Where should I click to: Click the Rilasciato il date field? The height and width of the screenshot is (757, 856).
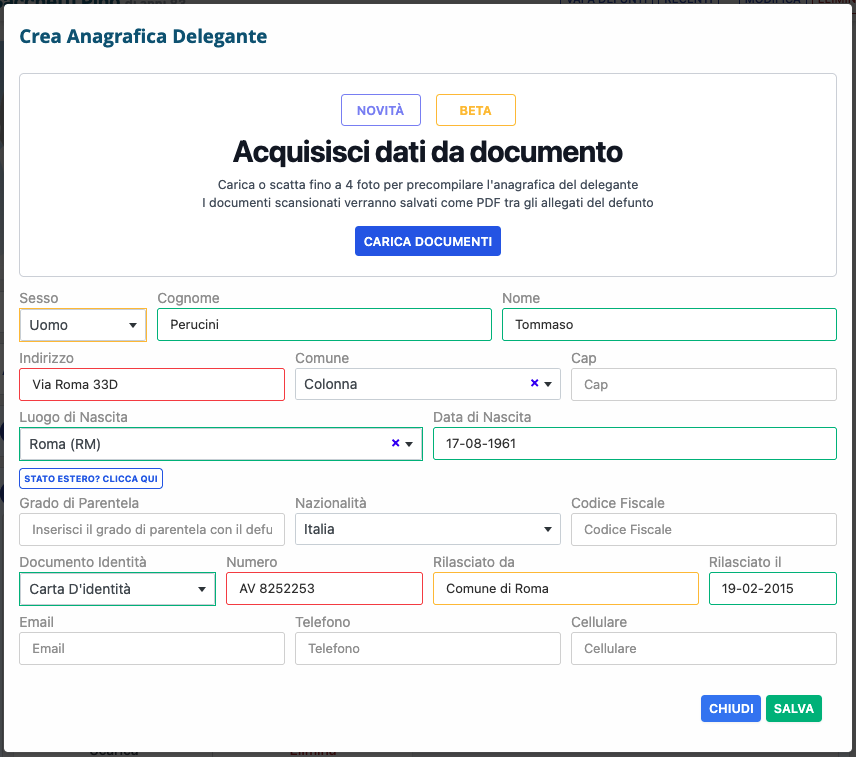772,589
